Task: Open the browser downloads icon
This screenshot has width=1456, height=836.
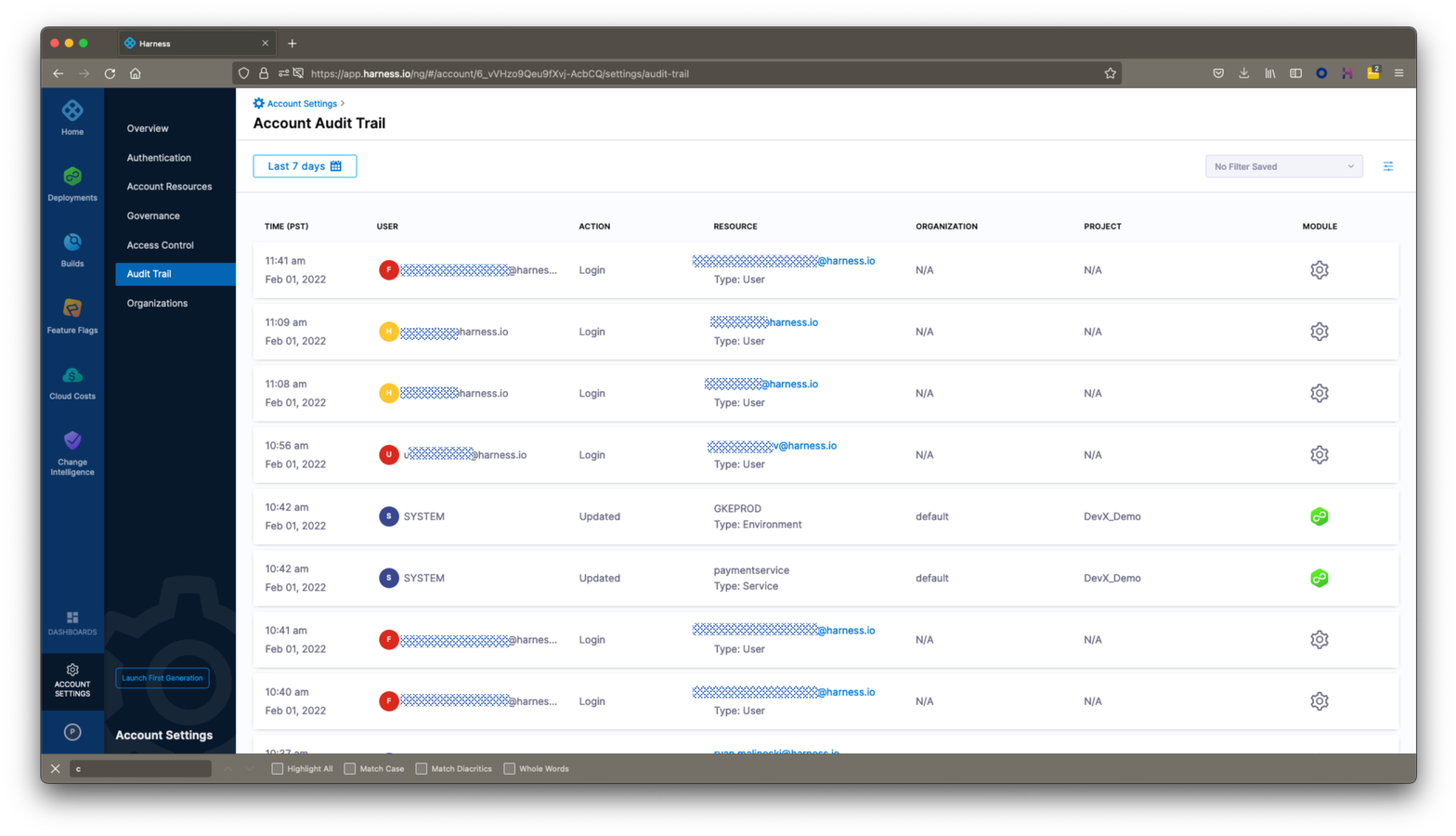Action: coord(1244,73)
